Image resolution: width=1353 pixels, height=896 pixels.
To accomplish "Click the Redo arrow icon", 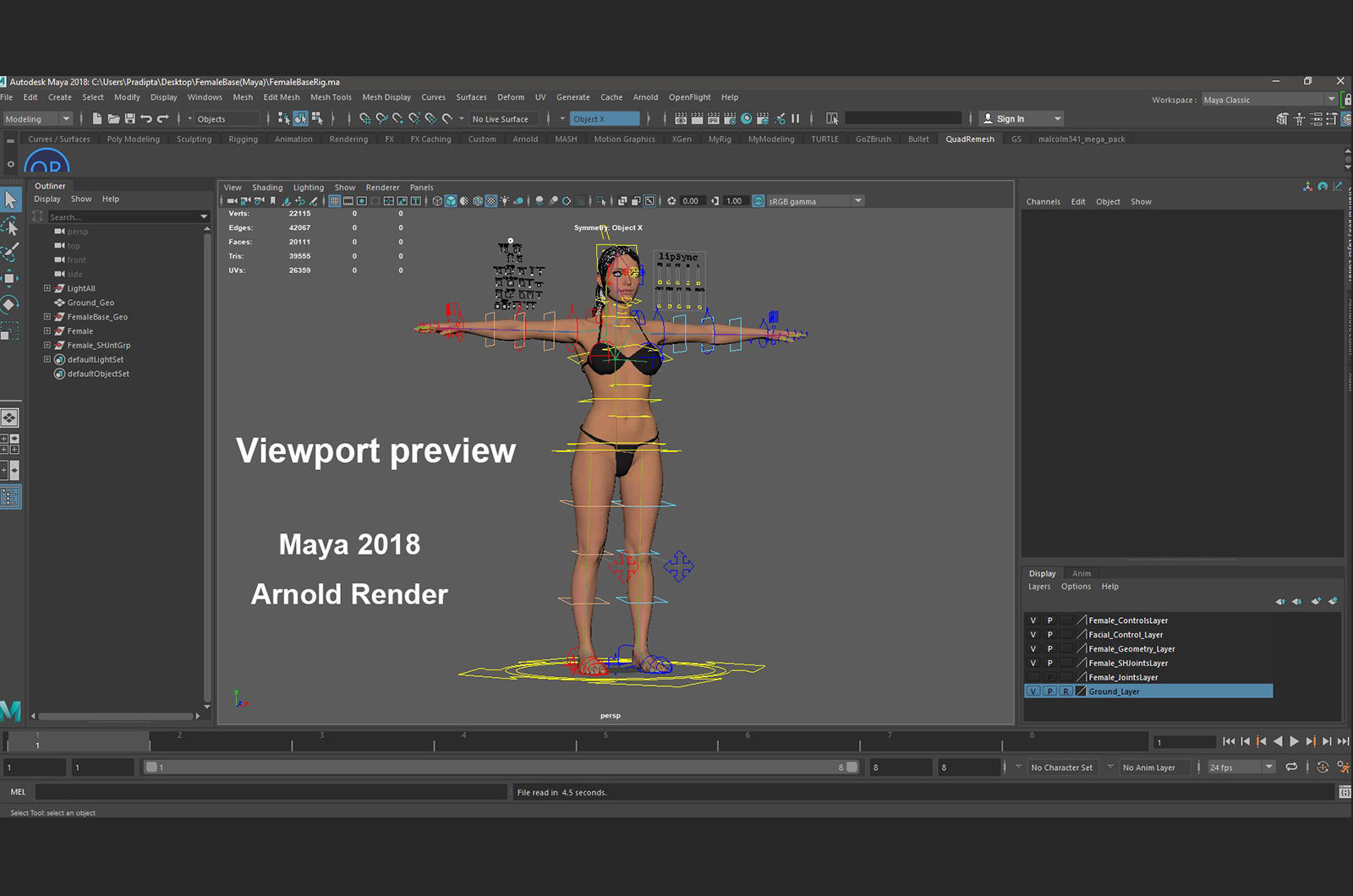I will click(163, 118).
